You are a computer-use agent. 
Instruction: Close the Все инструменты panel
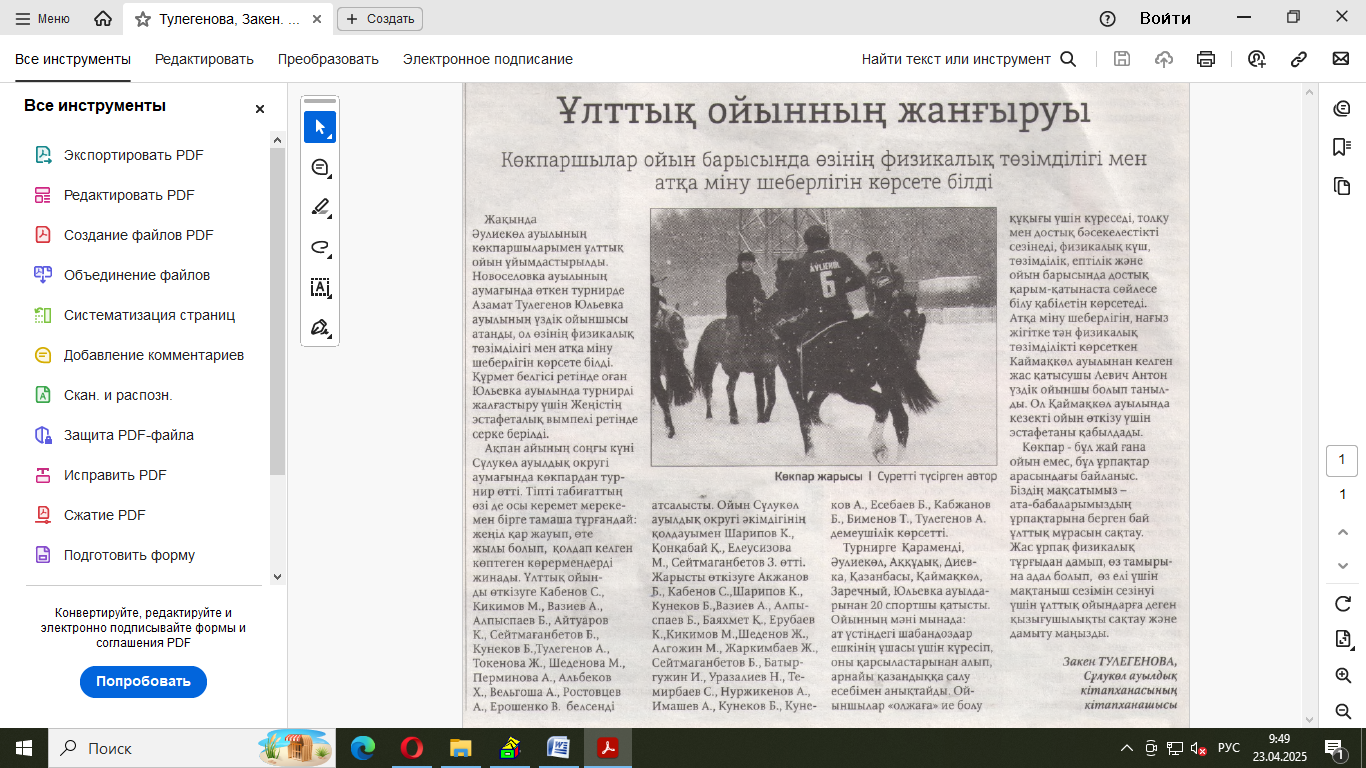pyautogui.click(x=260, y=109)
